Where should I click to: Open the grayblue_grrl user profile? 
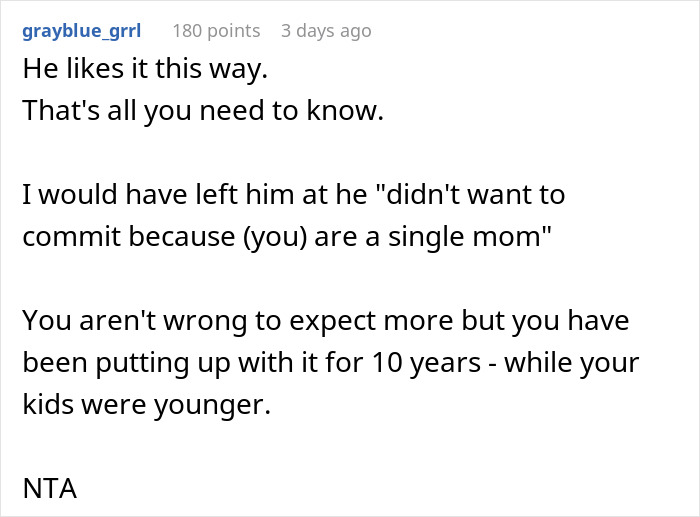[x=81, y=31]
